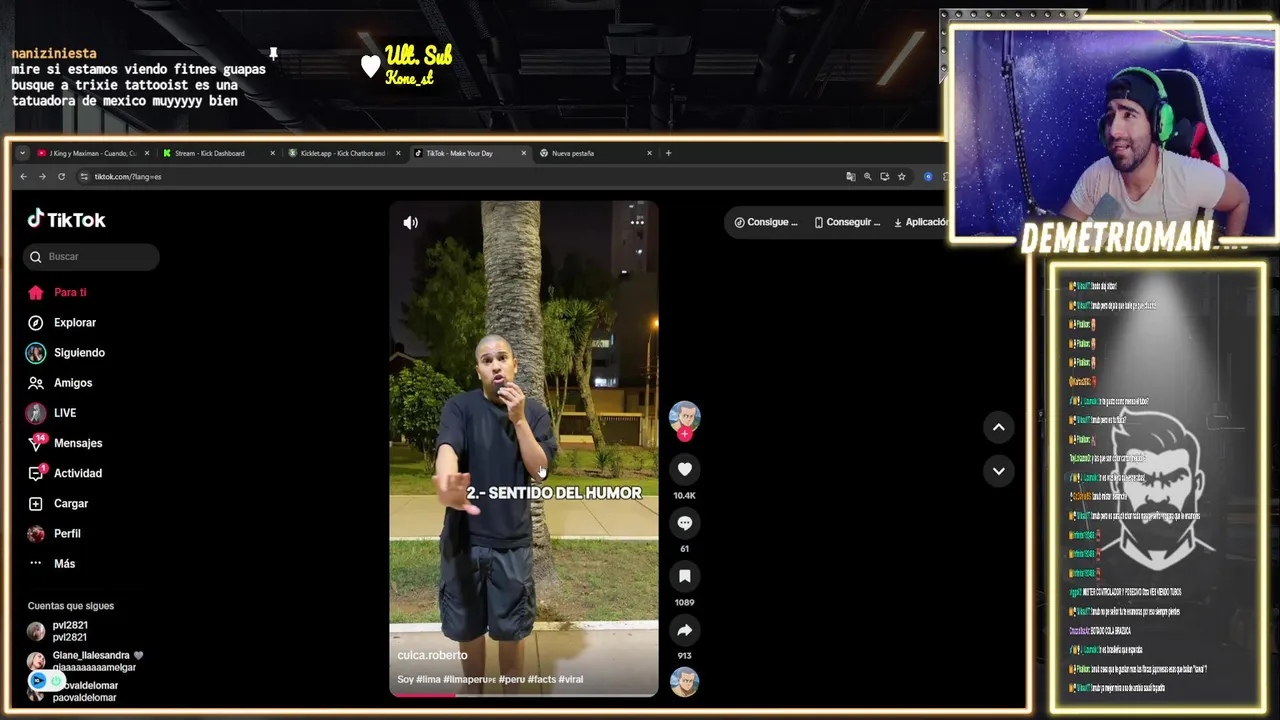Go to next video with down arrow
Screen dimensions: 1280x720
click(x=998, y=471)
